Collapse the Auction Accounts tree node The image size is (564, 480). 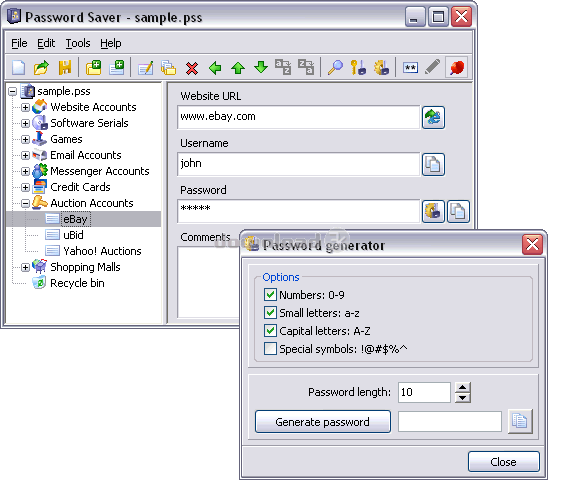pos(25,203)
